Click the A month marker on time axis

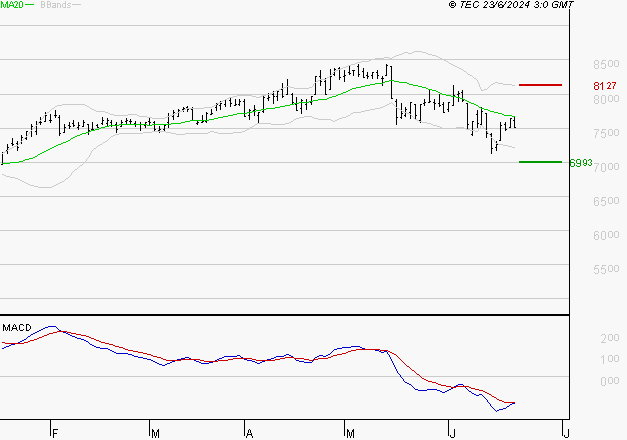click(x=249, y=434)
